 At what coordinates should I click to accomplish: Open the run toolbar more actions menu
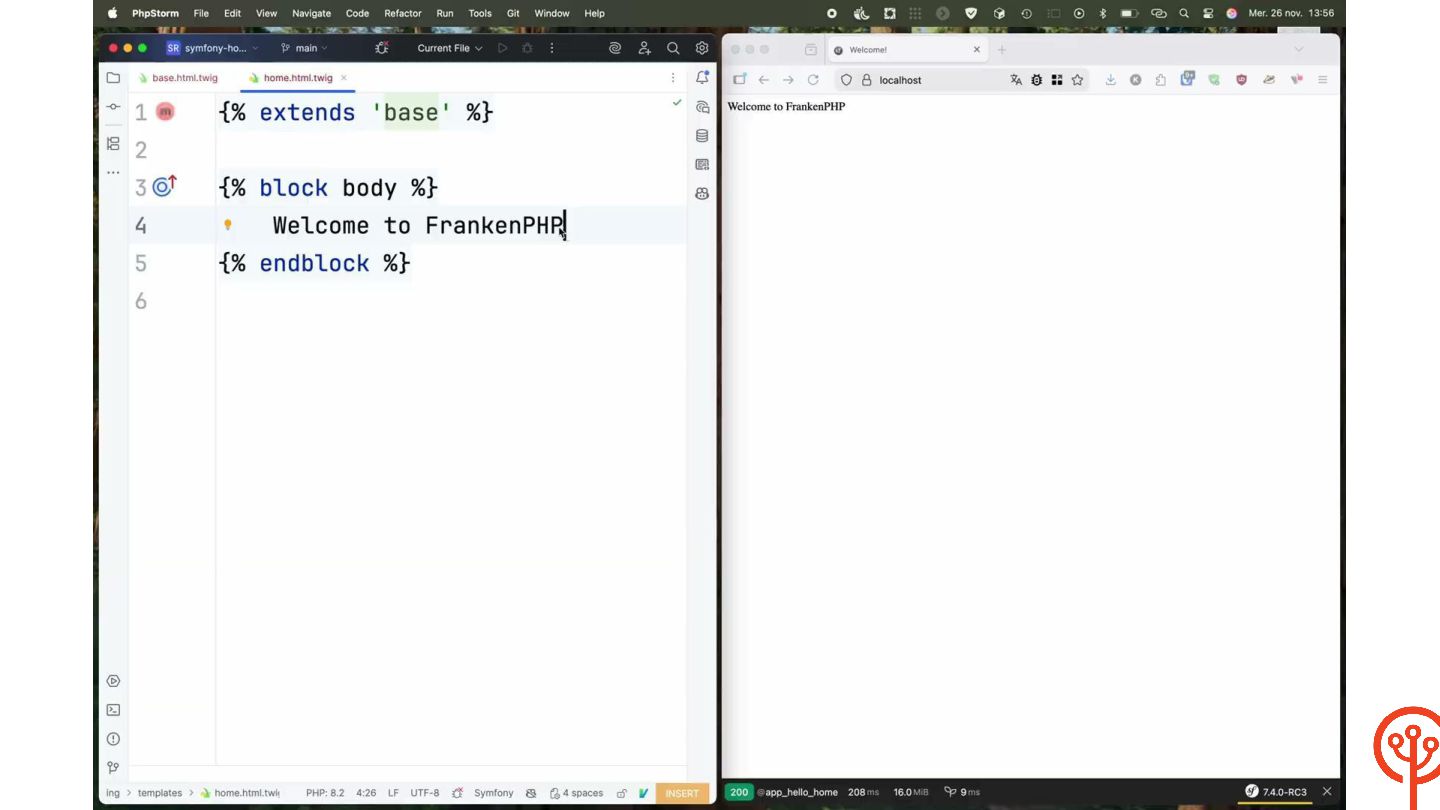(551, 48)
